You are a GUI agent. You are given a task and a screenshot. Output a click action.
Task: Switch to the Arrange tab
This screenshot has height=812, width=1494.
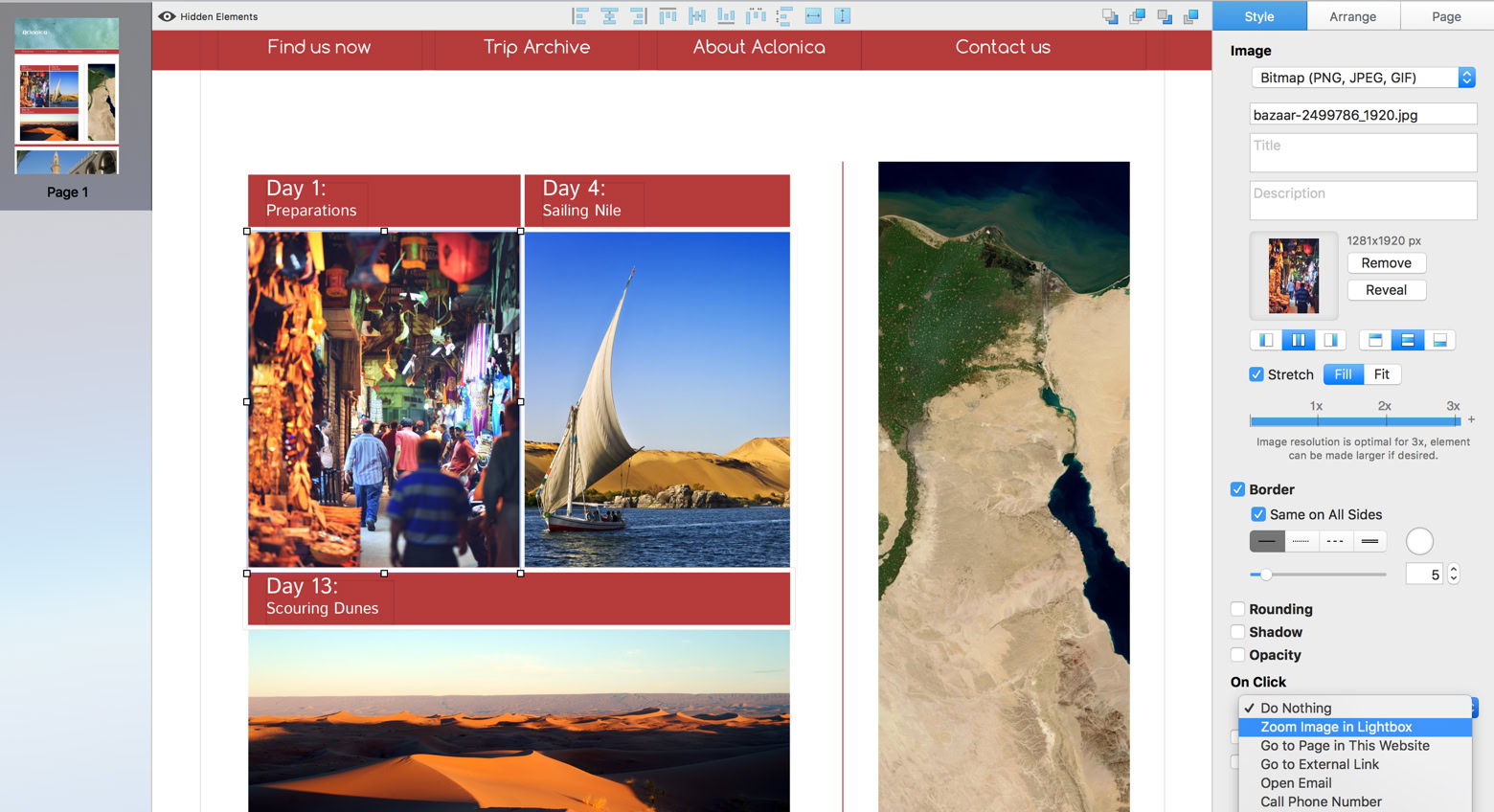pos(1352,16)
